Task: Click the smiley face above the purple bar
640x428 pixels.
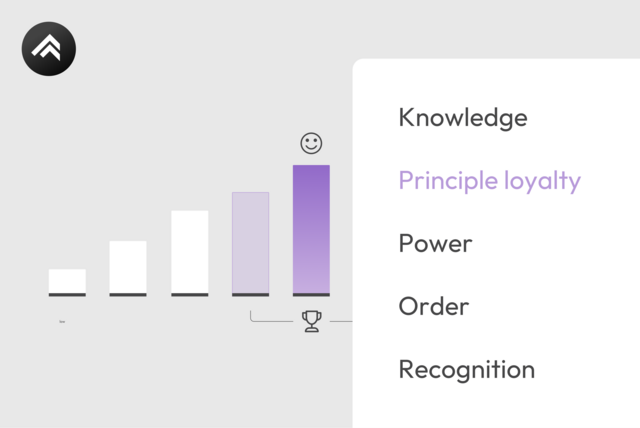Action: 311,143
